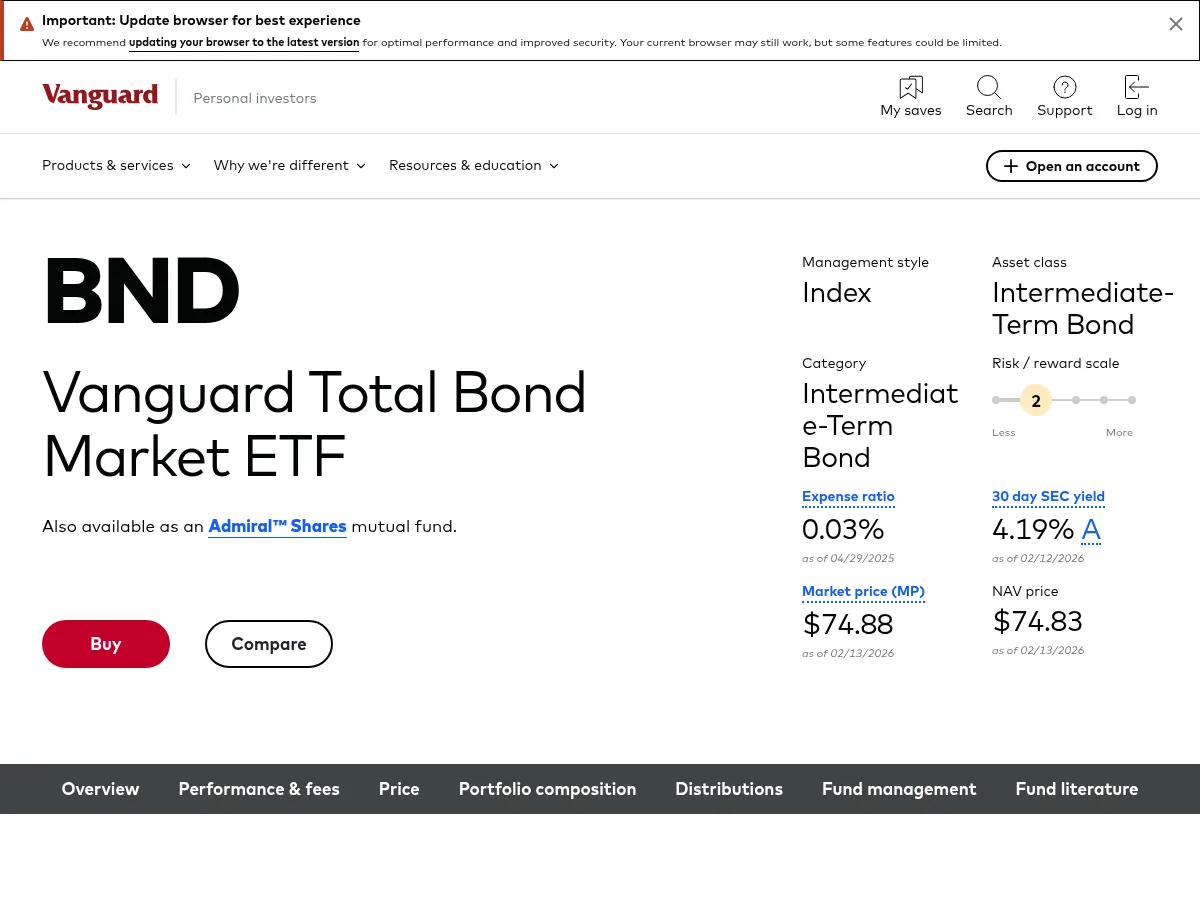1200x900 pixels.
Task: Expand the Products & services menu
Action: coord(115,165)
